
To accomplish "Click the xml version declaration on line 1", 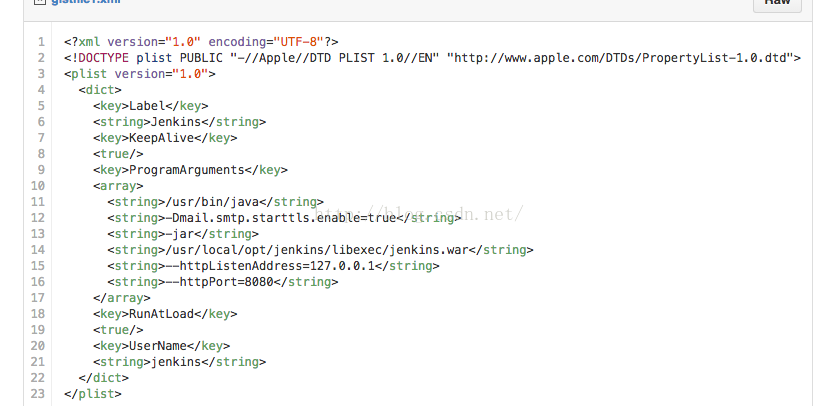I will pos(201,42).
